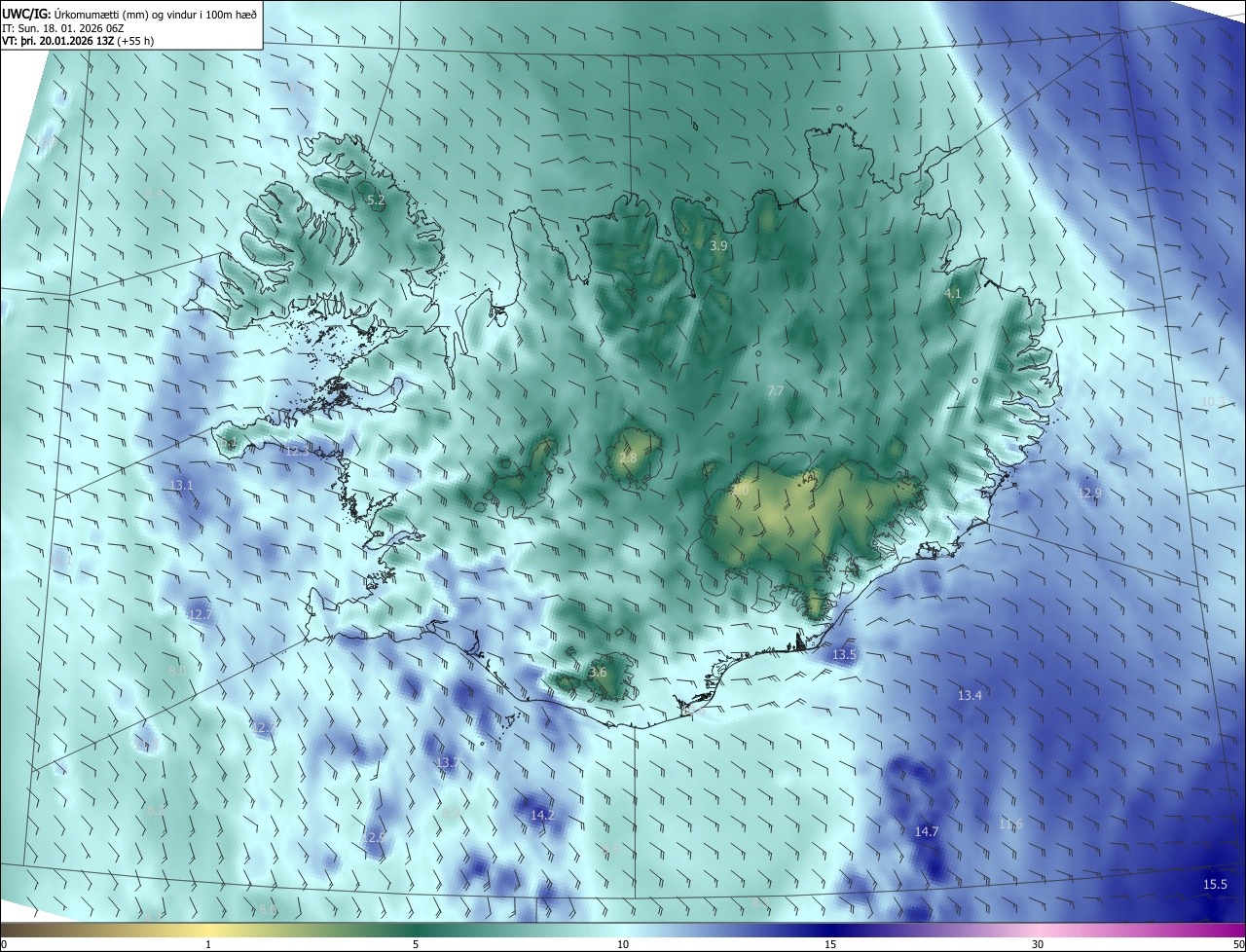Click the 13.4 value southeast of Iceland
The height and width of the screenshot is (952, 1246).
pyautogui.click(x=970, y=695)
